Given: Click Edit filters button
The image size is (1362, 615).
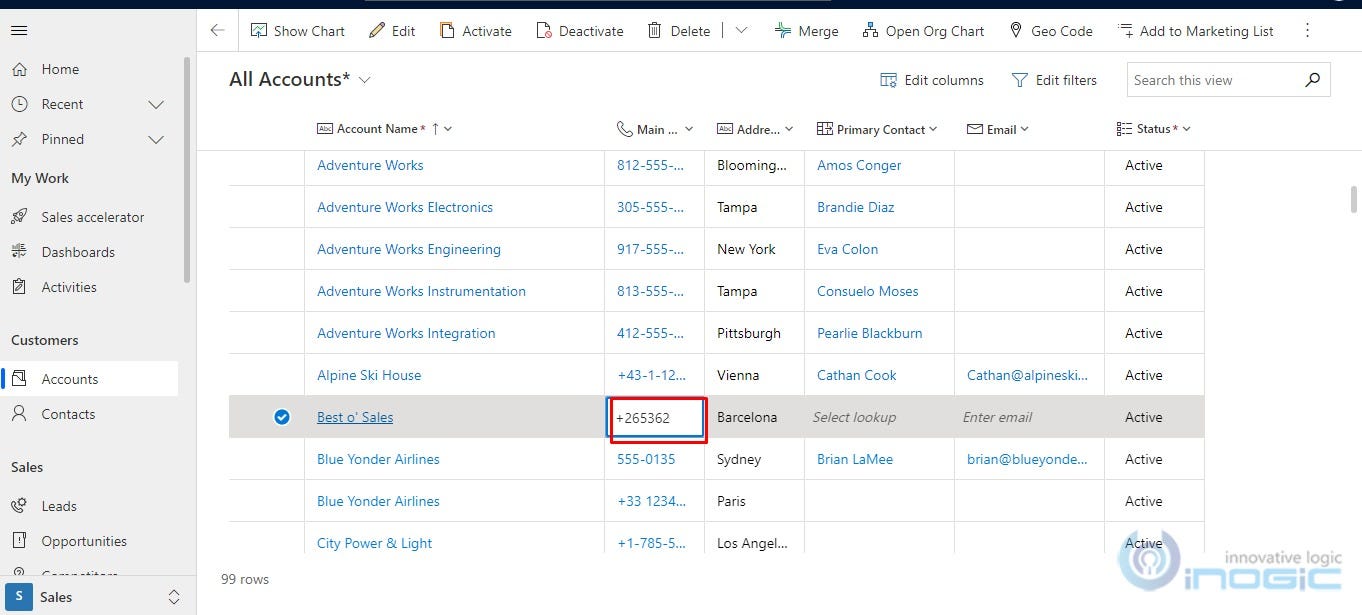Looking at the screenshot, I should 1054,80.
